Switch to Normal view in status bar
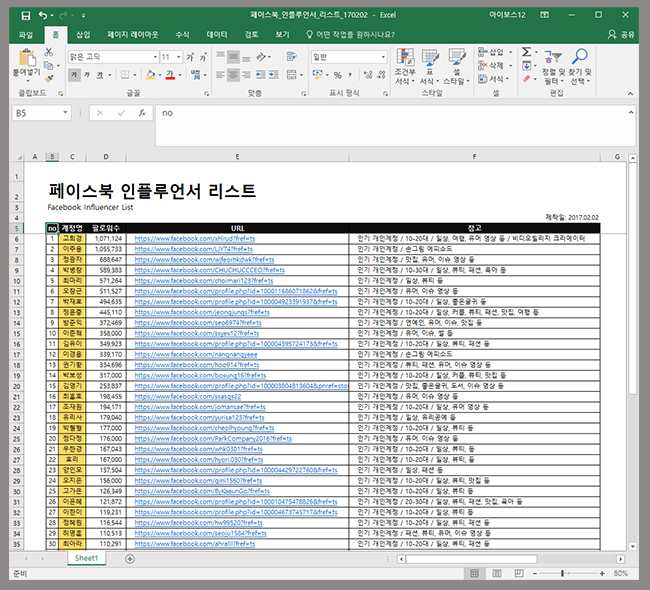This screenshot has height=590, width=650. tap(475, 573)
